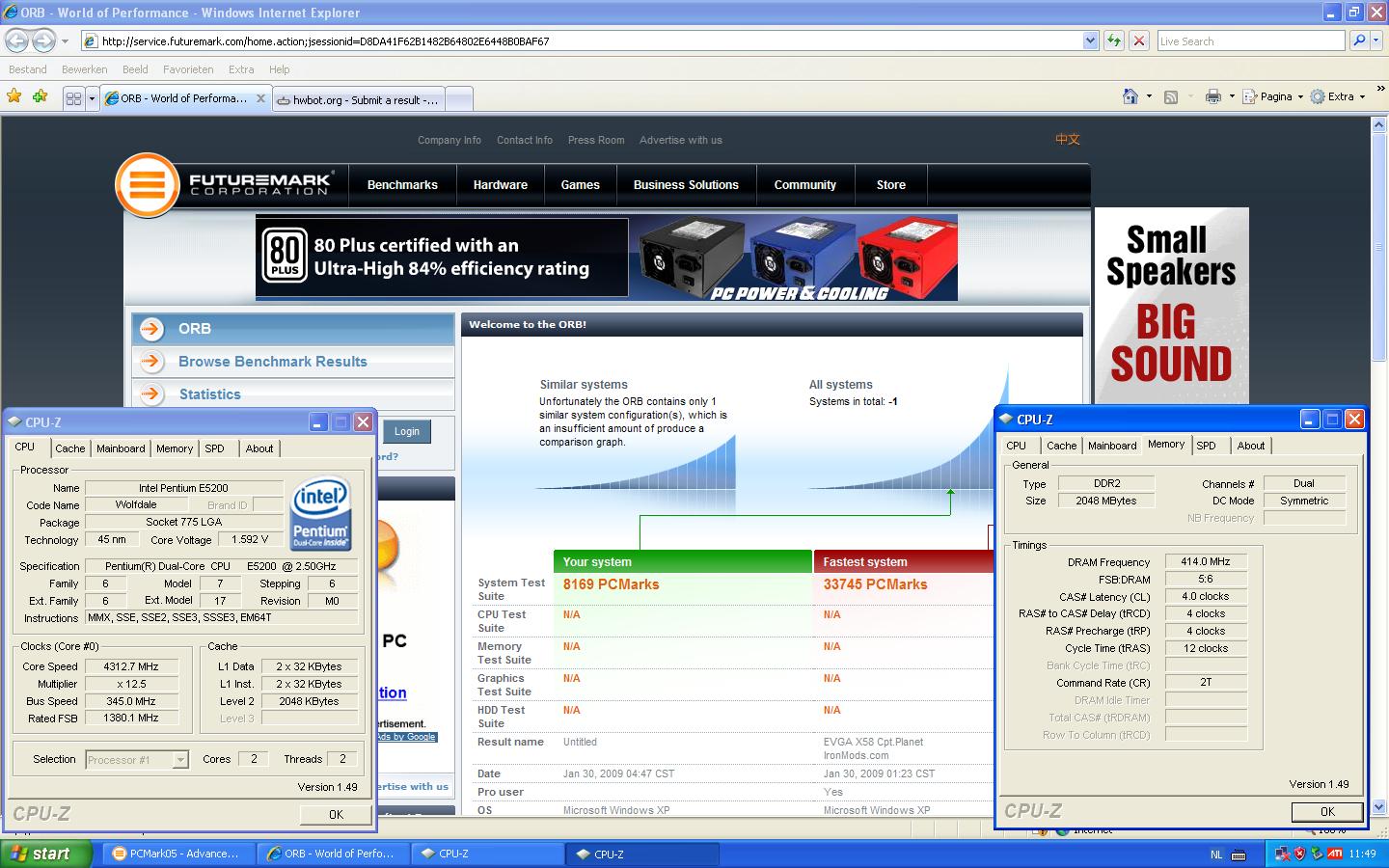Click the Futuremark orange logo
The width and height of the screenshot is (1389, 868).
pos(148,184)
